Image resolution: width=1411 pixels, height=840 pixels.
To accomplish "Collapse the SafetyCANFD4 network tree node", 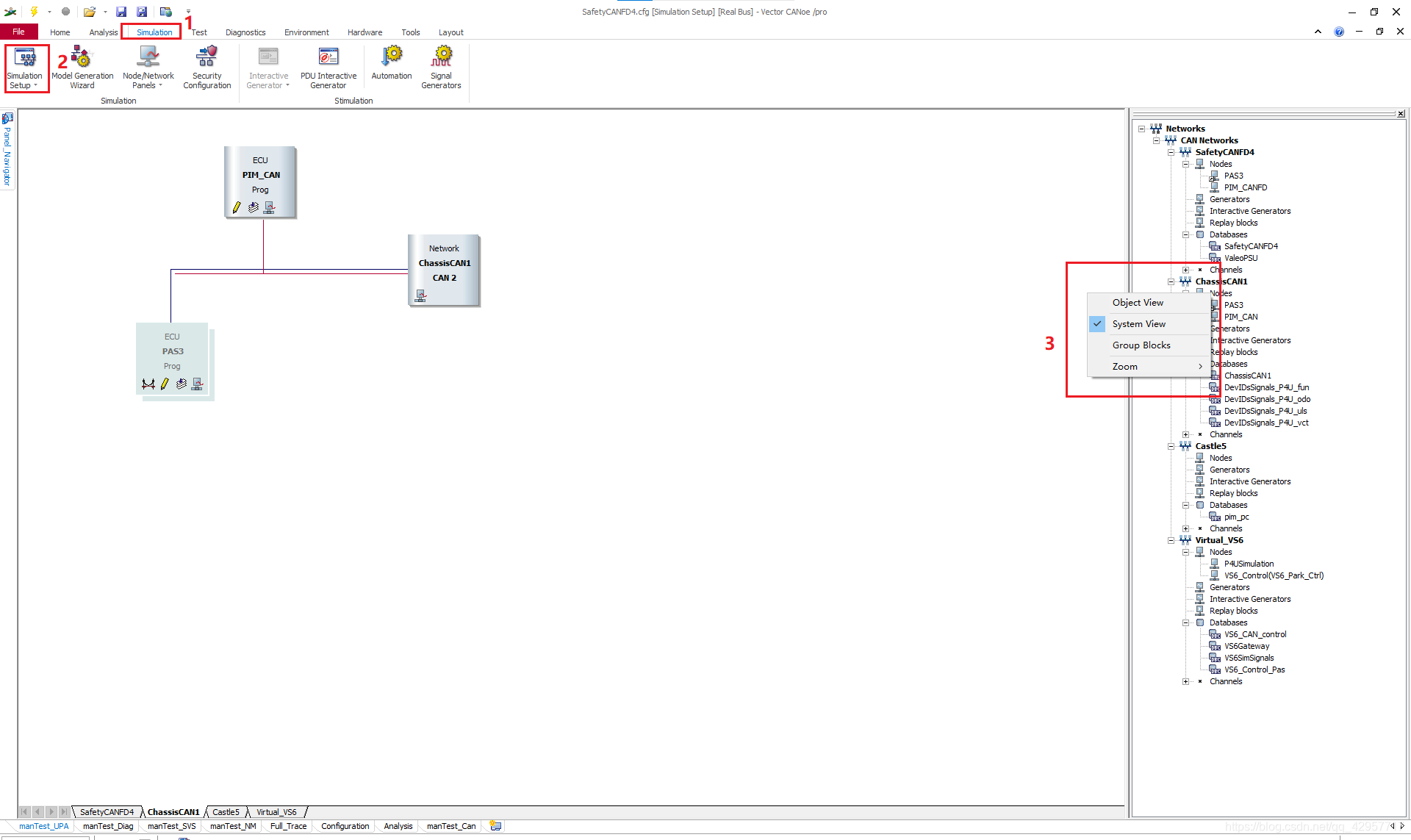I will tap(1171, 152).
